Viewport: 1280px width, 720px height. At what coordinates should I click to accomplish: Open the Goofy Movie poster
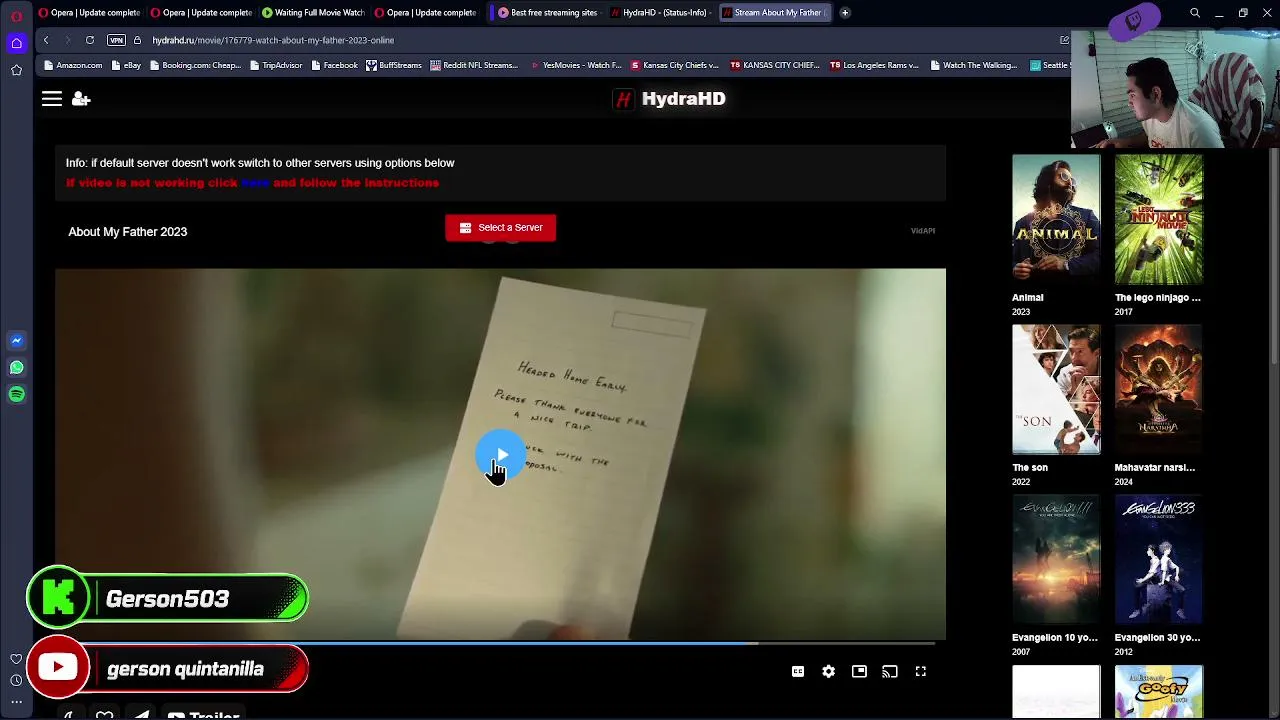(1159, 692)
